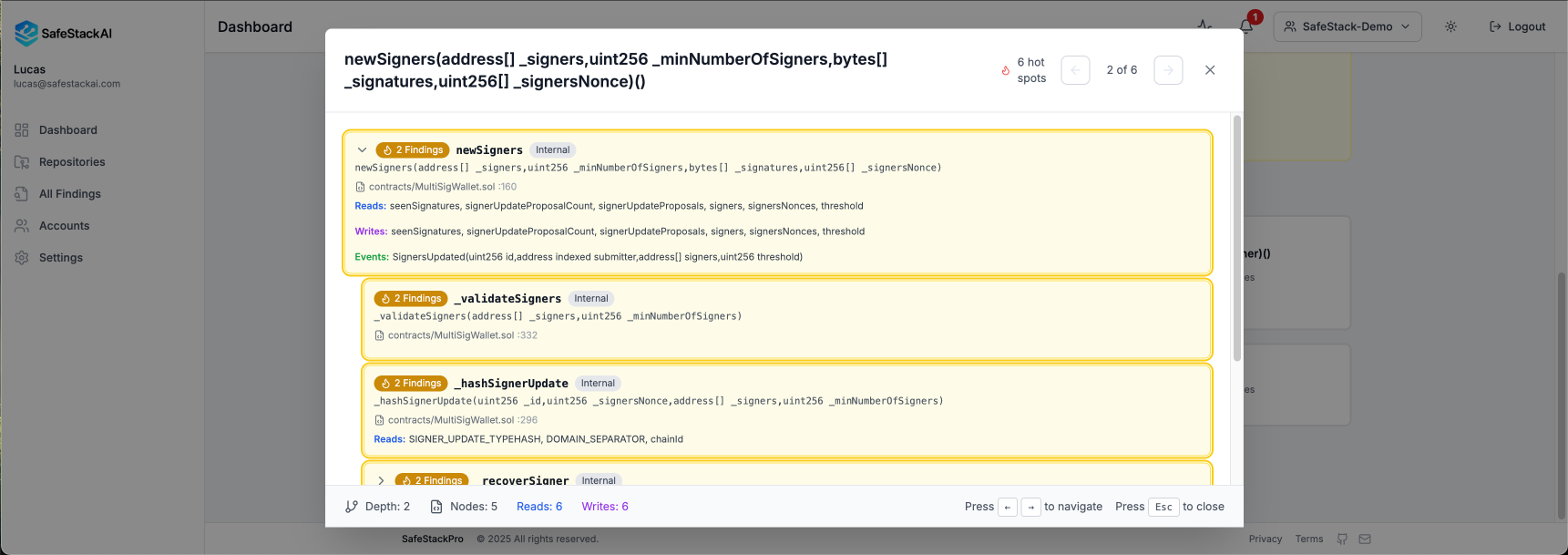Click the Nodes: 5 file icon
The height and width of the screenshot is (555, 1568).
click(436, 507)
